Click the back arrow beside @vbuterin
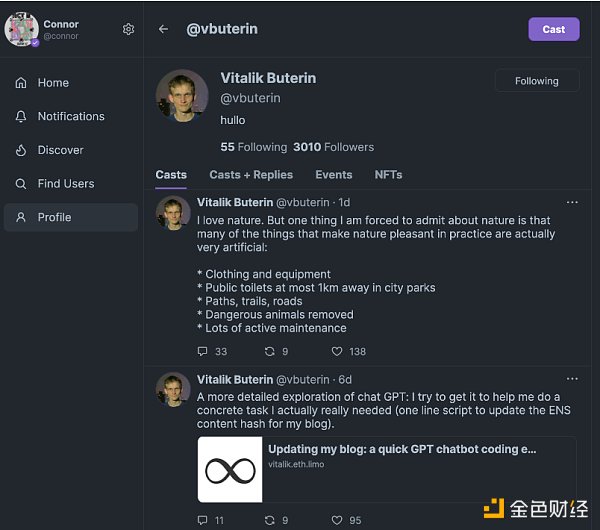 163,29
